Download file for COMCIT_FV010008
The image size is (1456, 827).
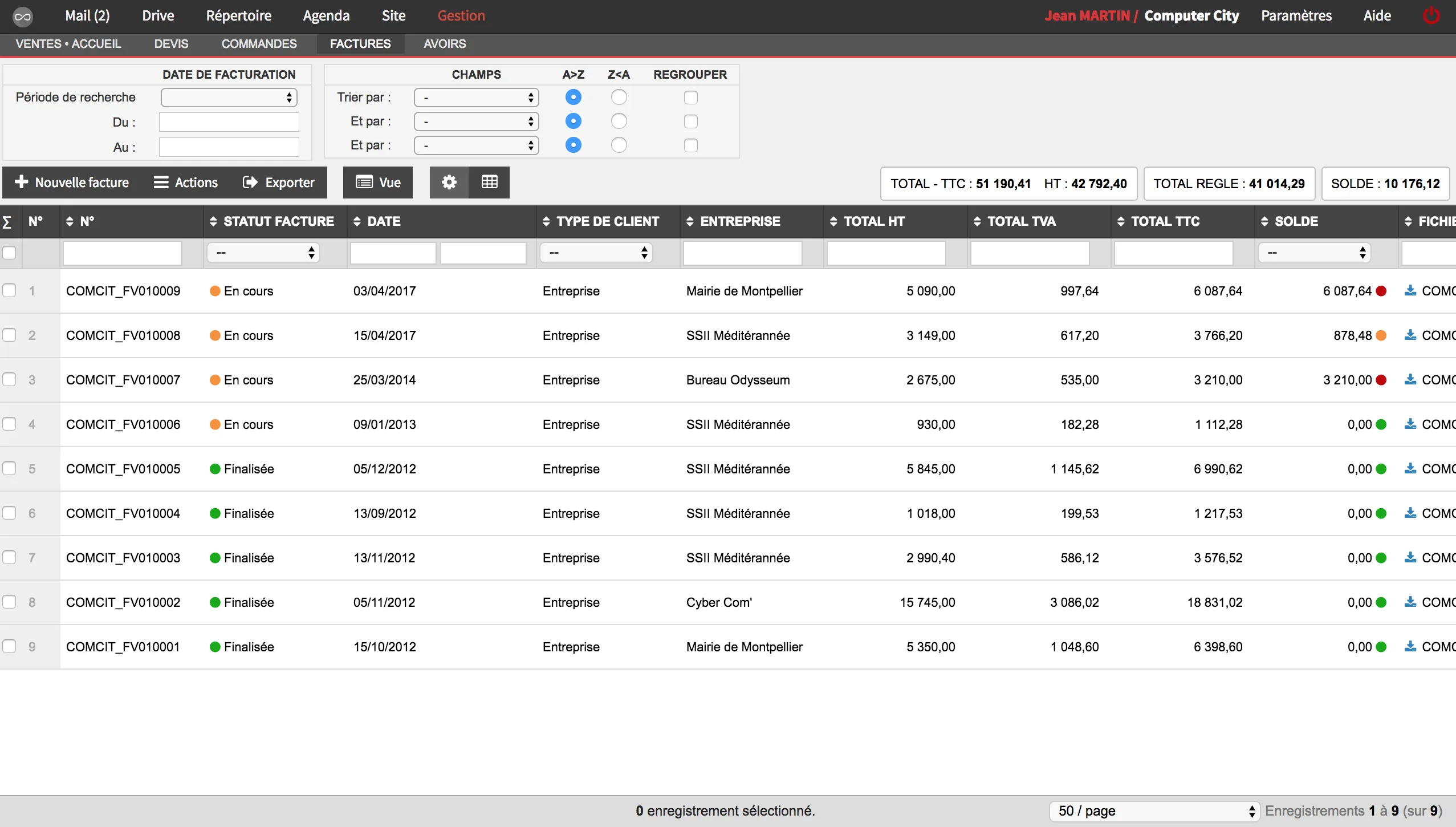pyautogui.click(x=1410, y=335)
